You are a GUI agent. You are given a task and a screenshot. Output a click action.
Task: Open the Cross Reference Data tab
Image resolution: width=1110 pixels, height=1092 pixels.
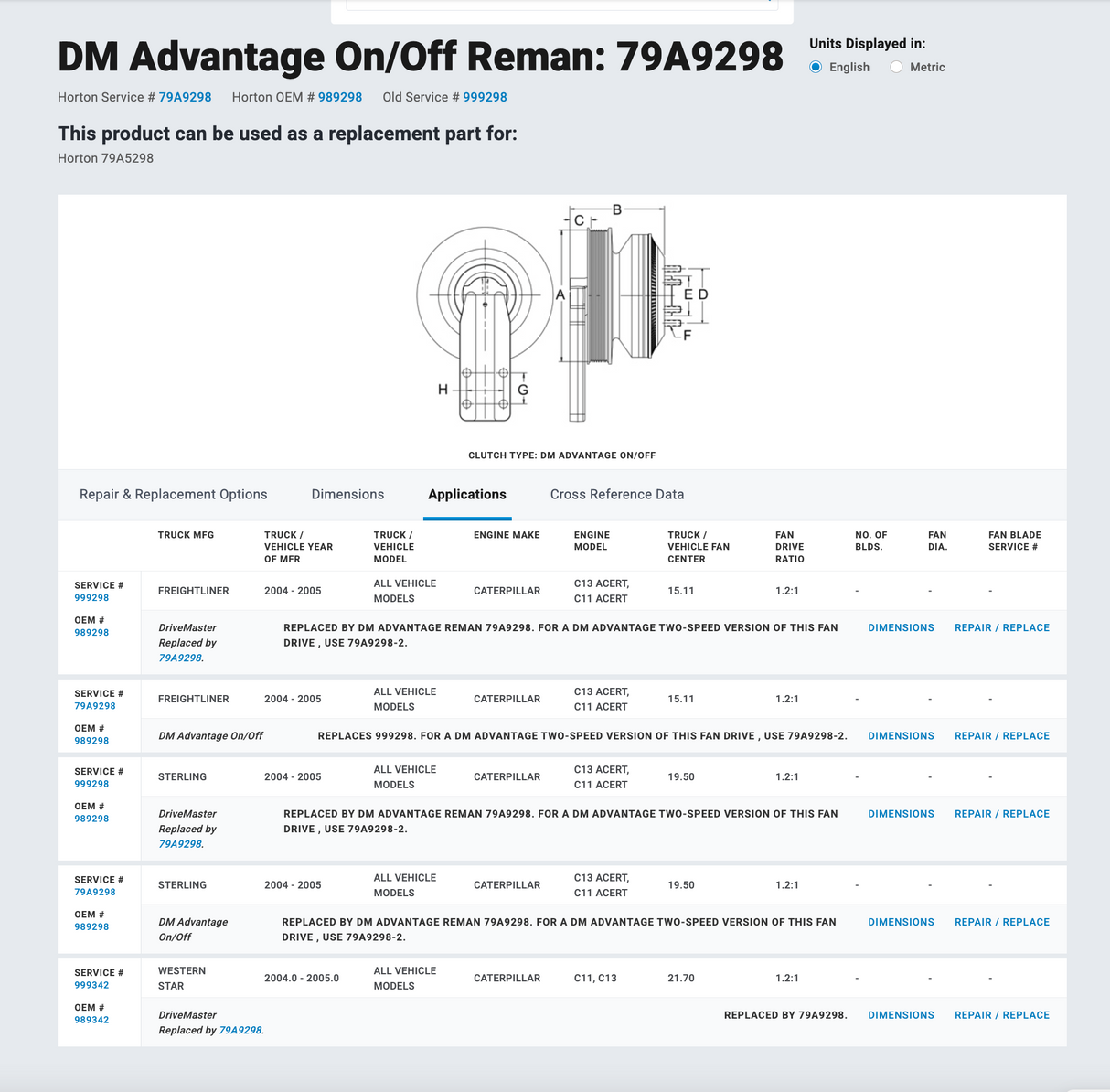pyautogui.click(x=617, y=494)
